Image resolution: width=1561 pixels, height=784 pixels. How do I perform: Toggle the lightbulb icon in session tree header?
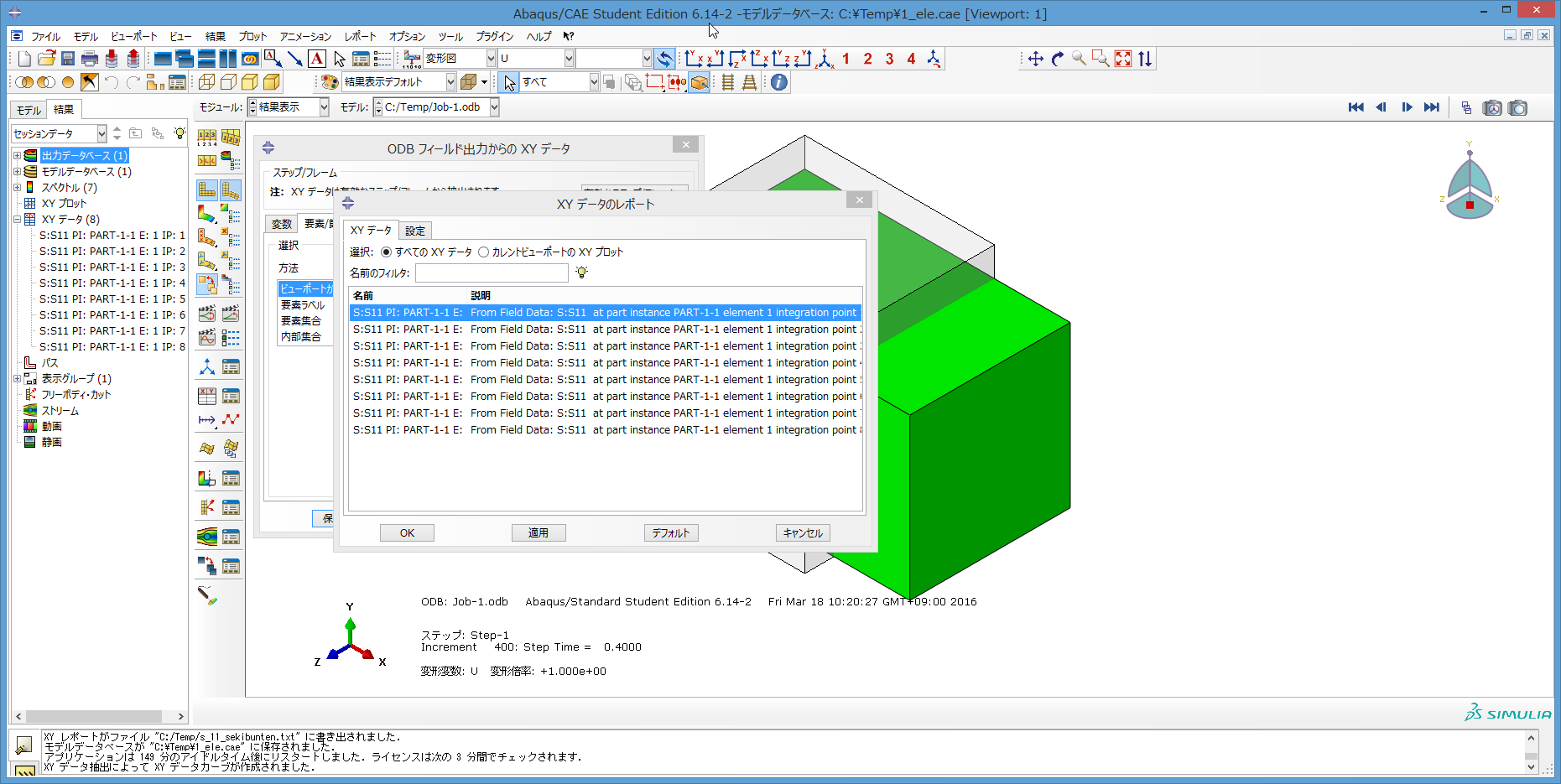[180, 133]
